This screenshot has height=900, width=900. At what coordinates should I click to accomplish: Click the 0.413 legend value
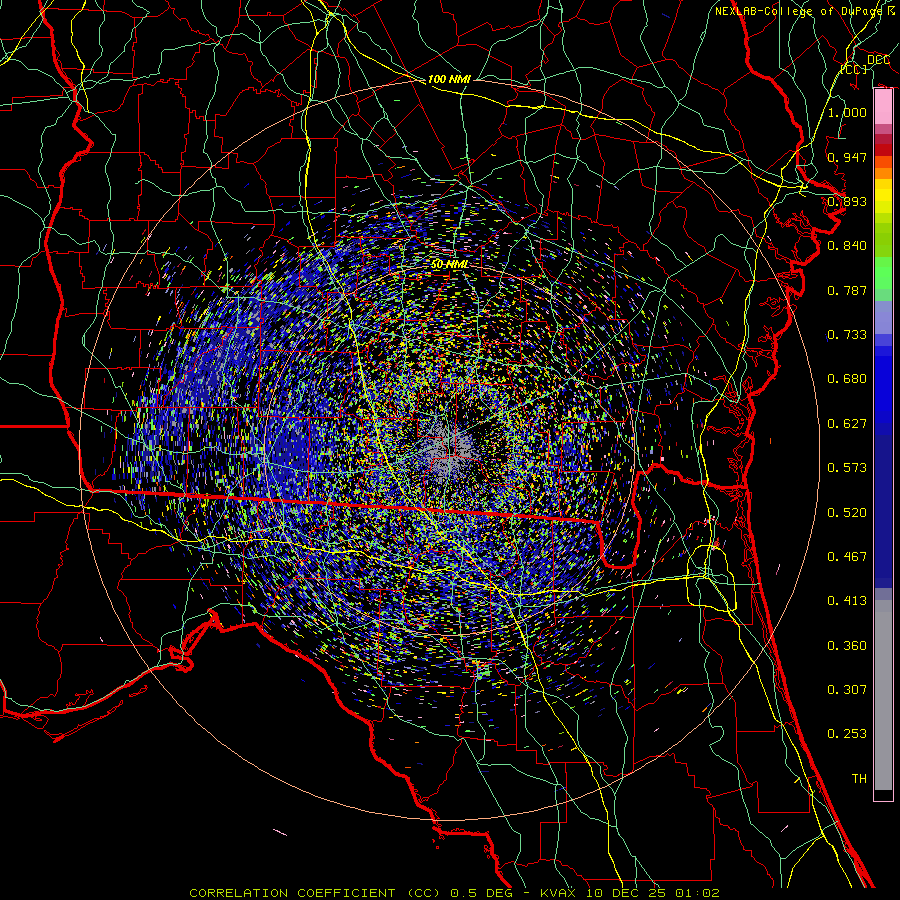[847, 601]
